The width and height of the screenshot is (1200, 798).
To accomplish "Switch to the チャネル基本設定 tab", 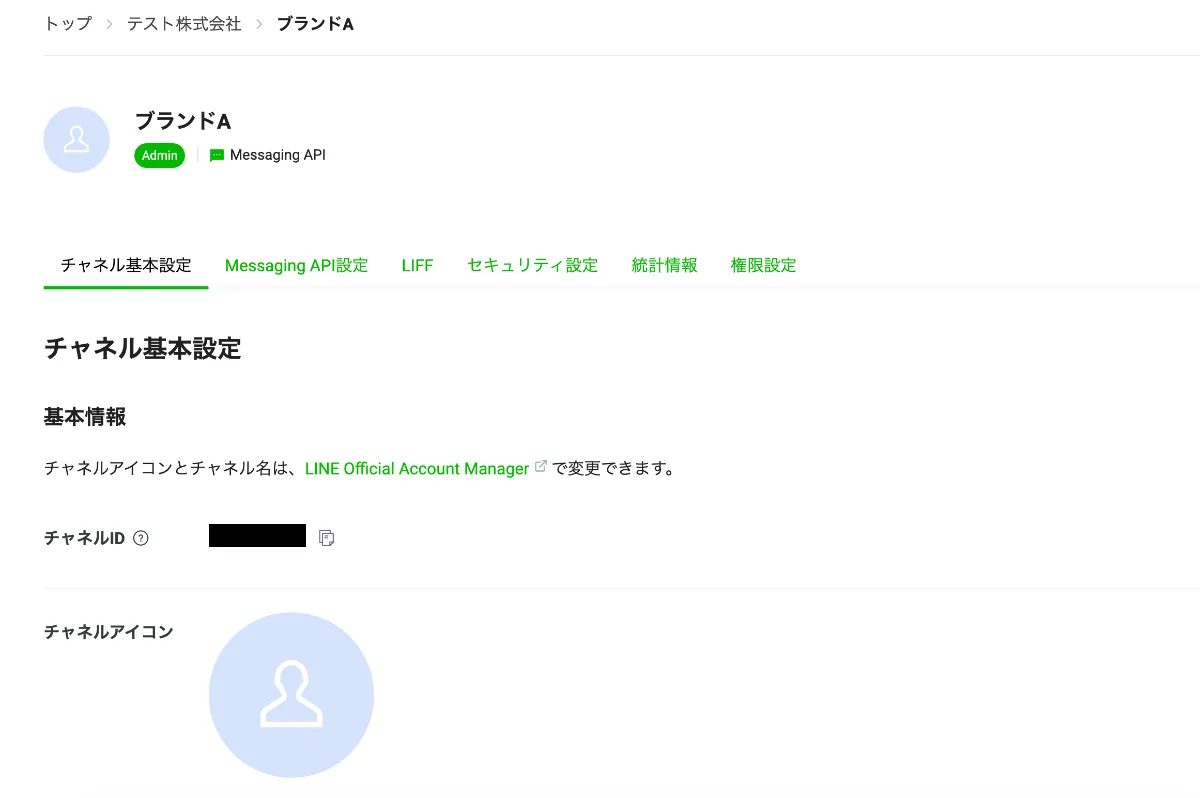I will point(126,265).
